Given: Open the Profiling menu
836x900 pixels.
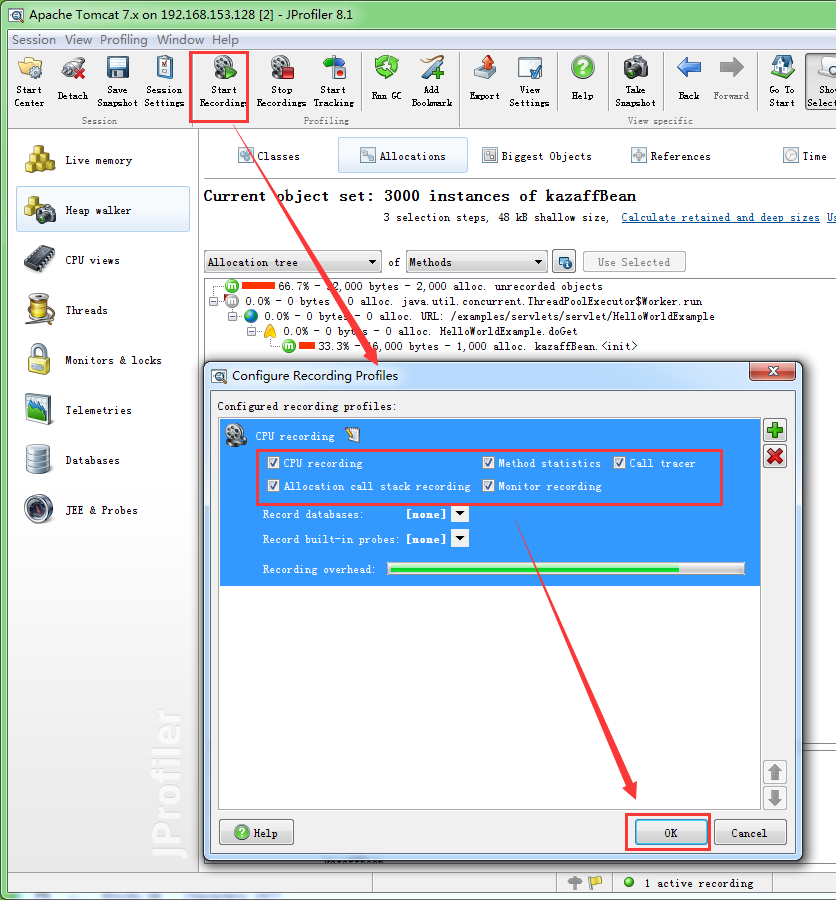Looking at the screenshot, I should pyautogui.click(x=123, y=40).
